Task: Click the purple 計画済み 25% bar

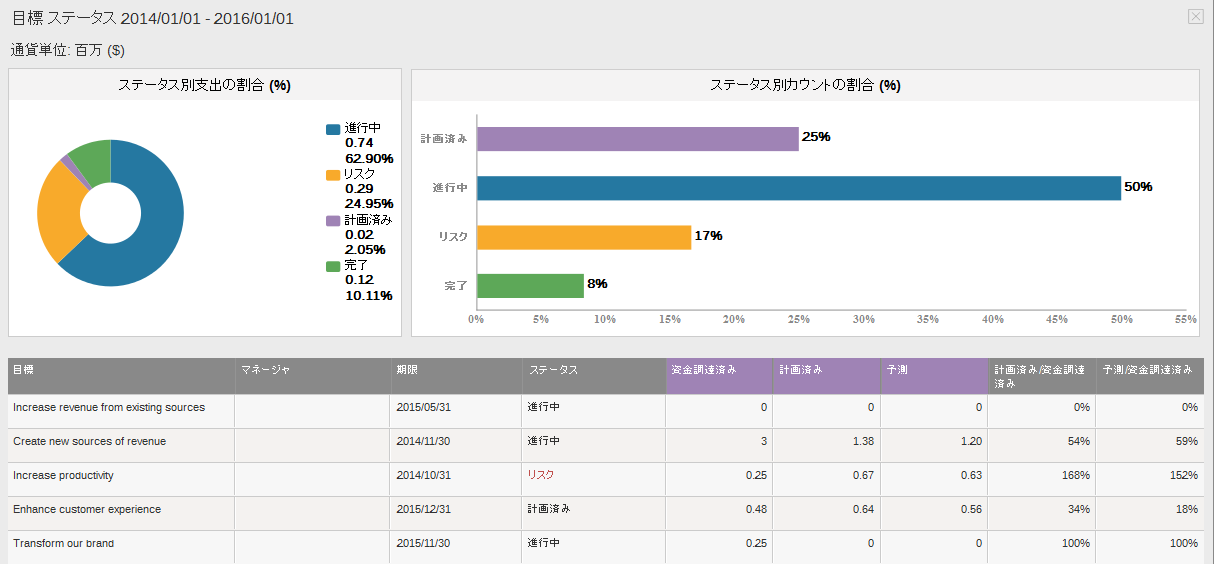Action: coord(637,138)
